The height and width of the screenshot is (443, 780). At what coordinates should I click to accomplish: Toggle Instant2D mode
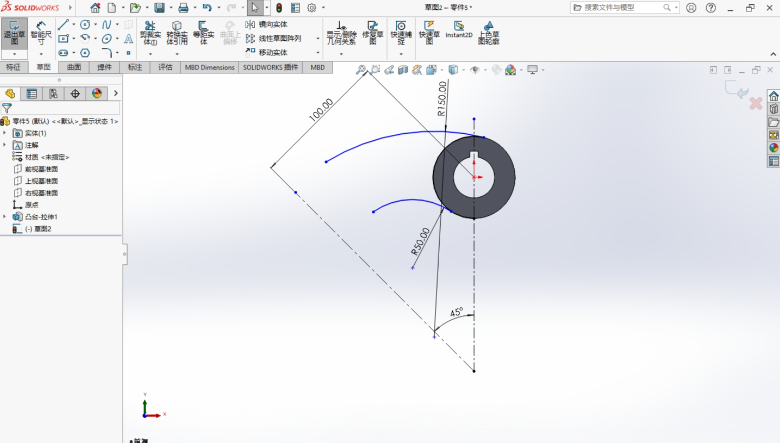click(x=459, y=30)
